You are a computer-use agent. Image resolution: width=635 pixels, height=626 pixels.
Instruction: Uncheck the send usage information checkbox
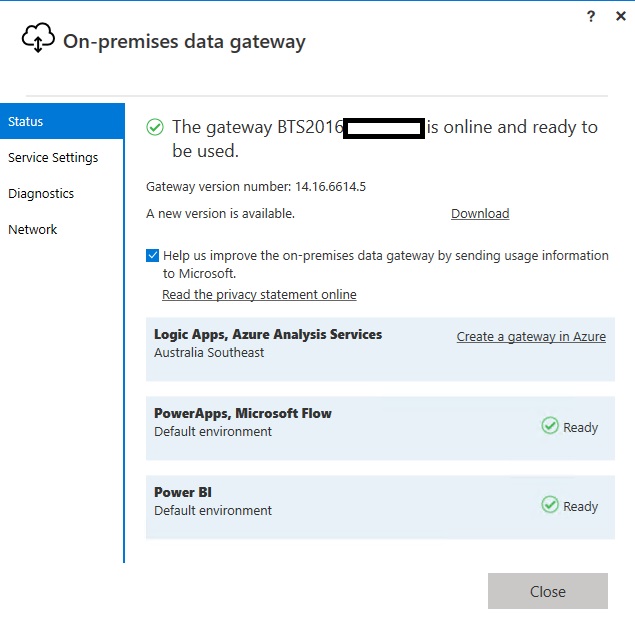pyautogui.click(x=152, y=256)
